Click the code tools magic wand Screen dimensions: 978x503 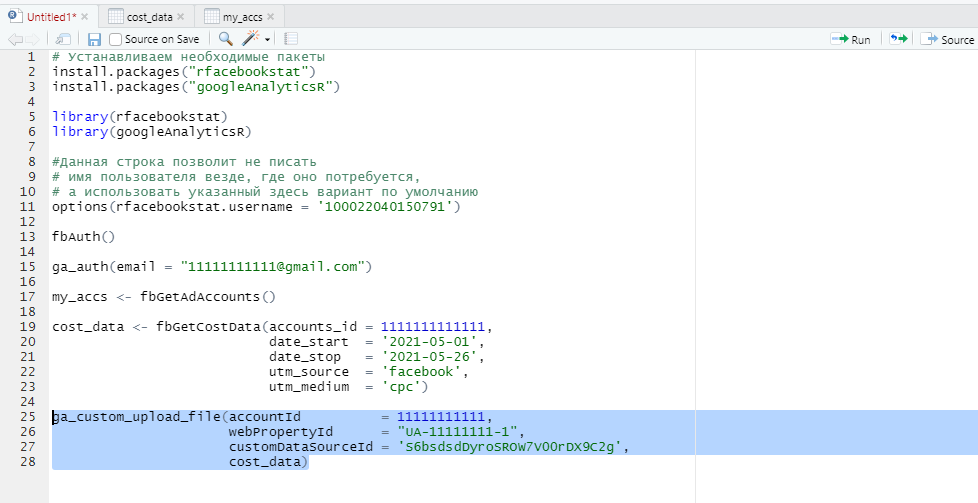pyautogui.click(x=250, y=39)
